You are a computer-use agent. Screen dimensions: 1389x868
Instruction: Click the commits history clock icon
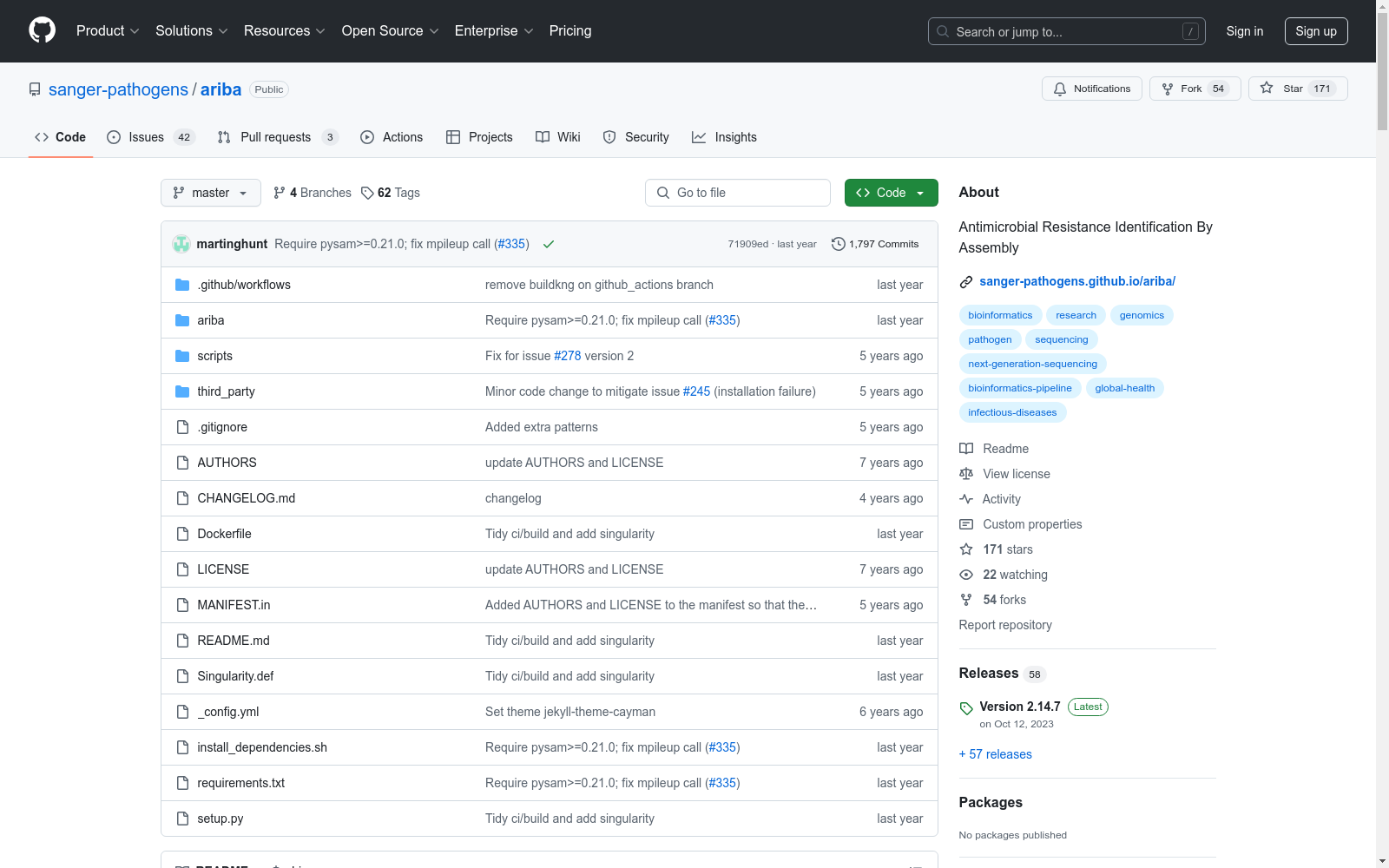[x=838, y=244]
